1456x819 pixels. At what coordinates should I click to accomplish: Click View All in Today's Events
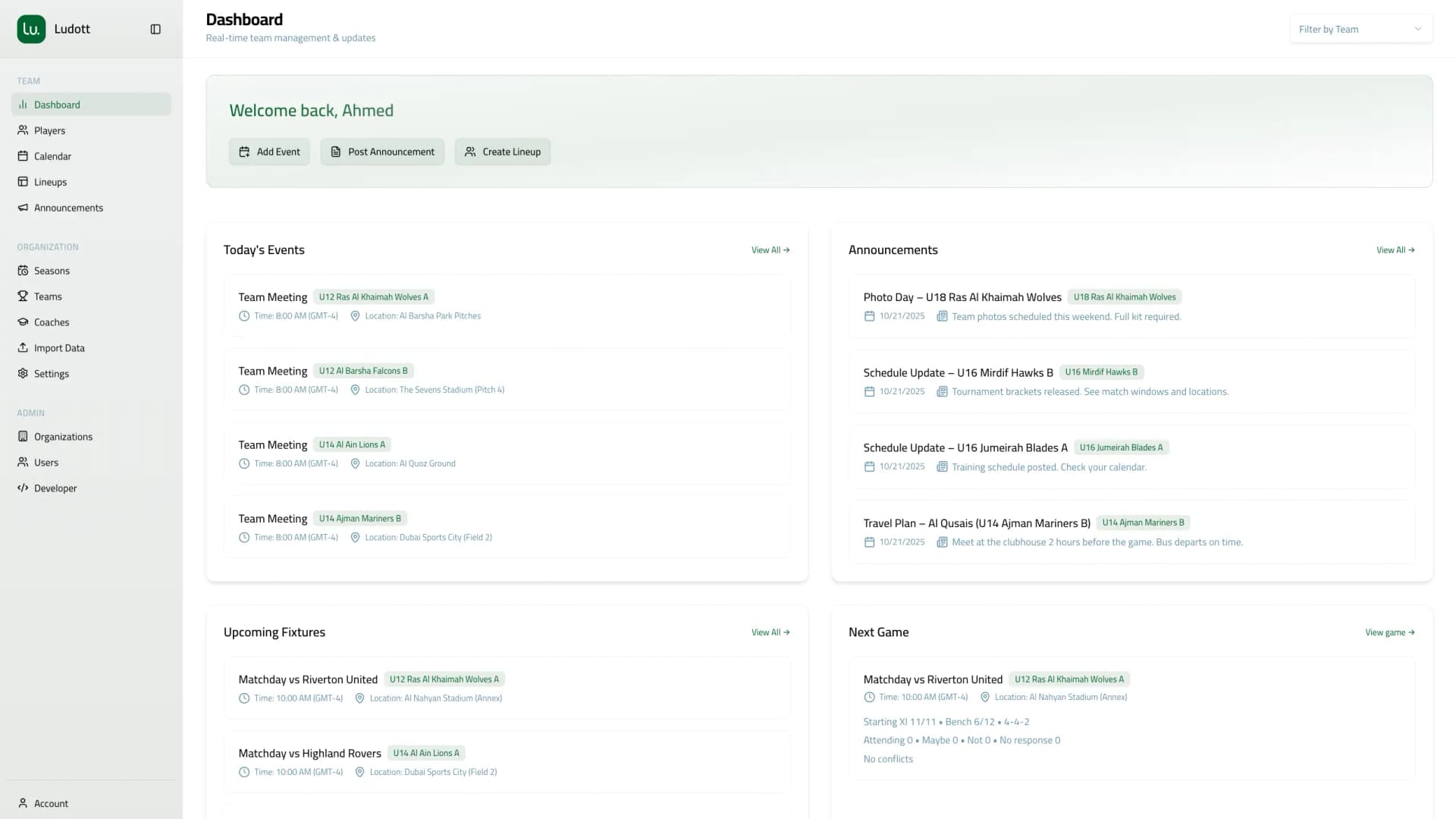point(770,250)
